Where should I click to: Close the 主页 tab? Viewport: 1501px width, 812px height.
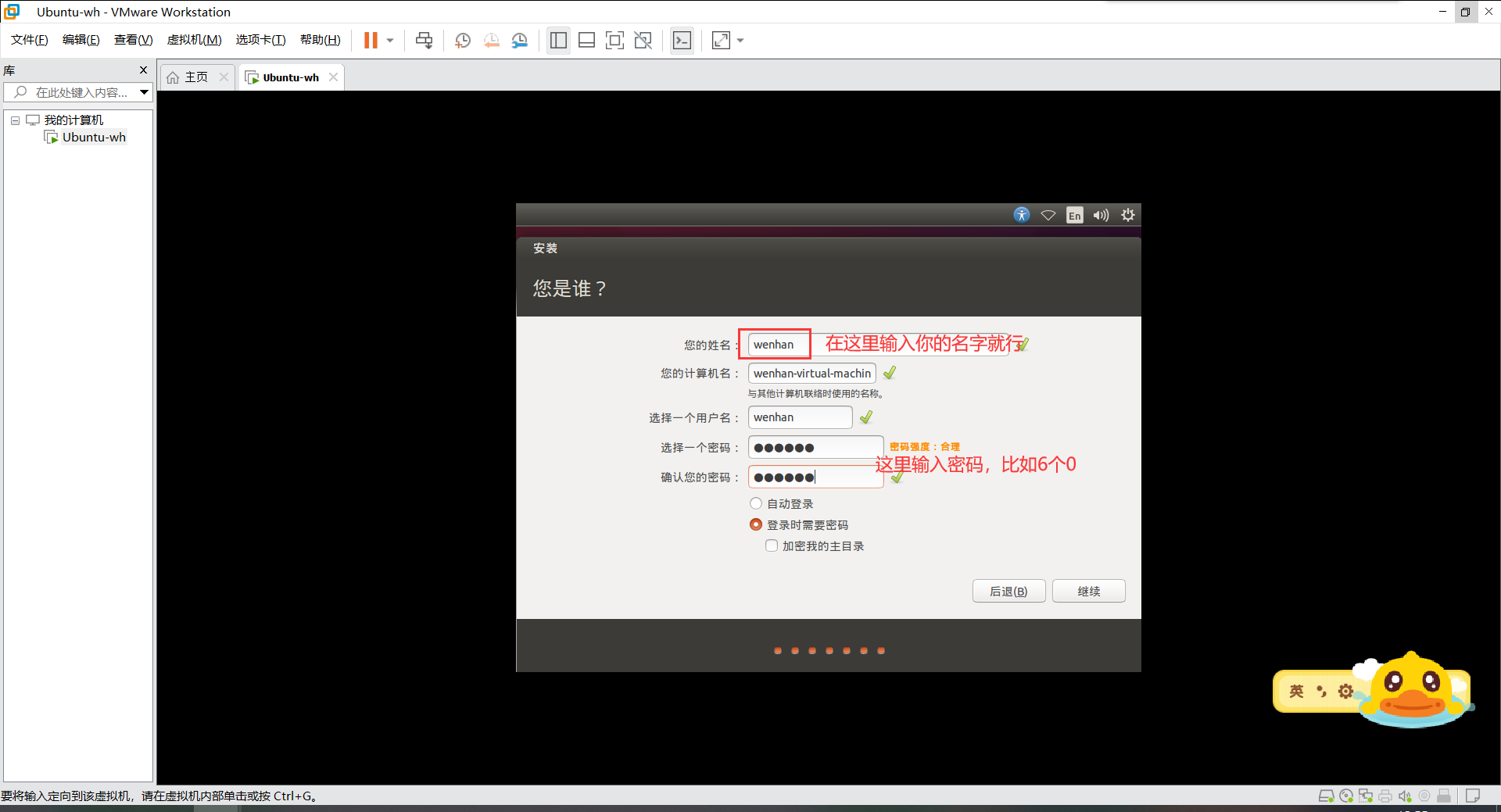(224, 77)
